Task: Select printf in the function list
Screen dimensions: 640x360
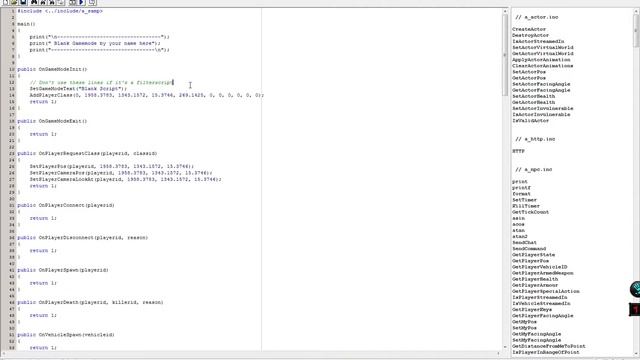Action: (x=521, y=188)
